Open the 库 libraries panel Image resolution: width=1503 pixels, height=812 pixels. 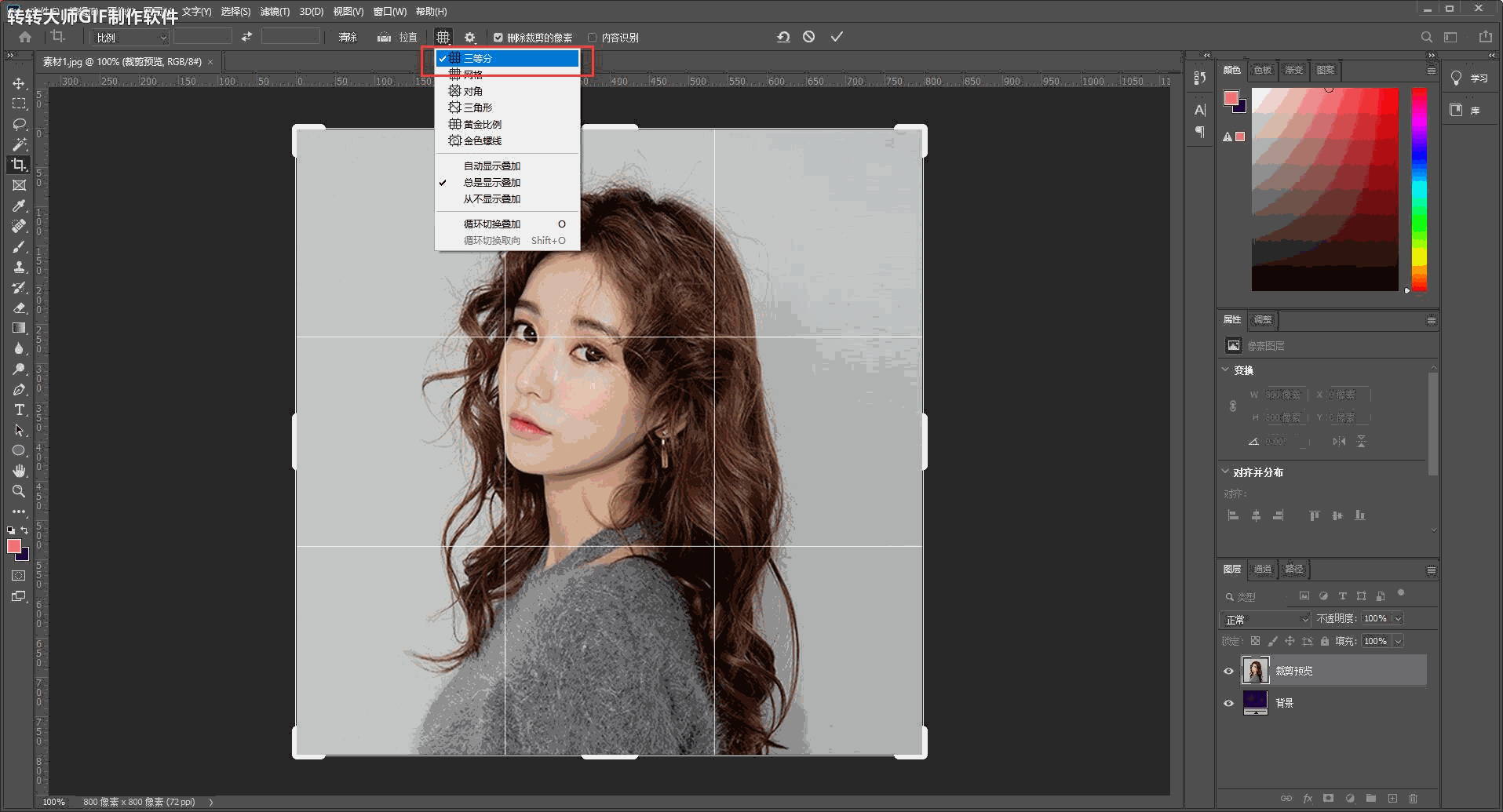[1465, 110]
